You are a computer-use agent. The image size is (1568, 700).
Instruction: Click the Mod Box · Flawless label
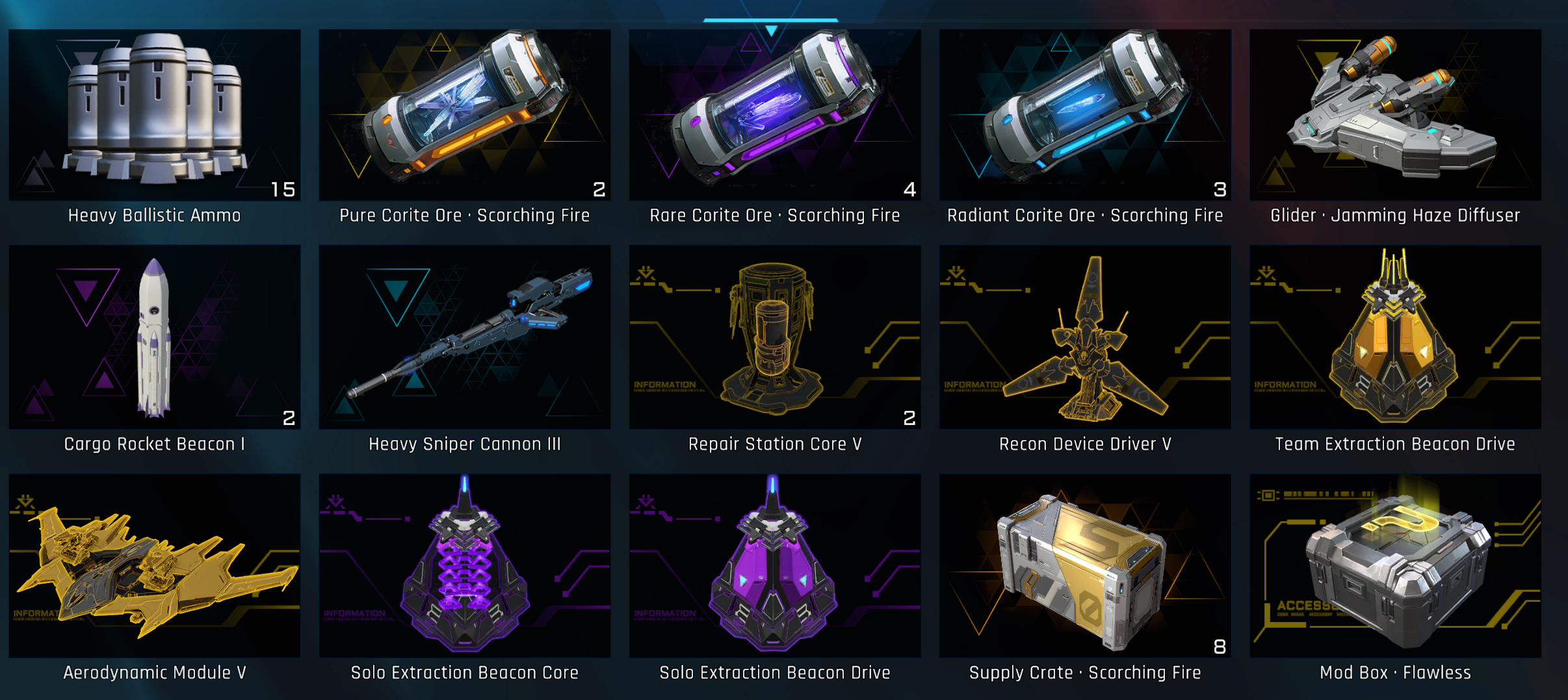click(x=1395, y=673)
